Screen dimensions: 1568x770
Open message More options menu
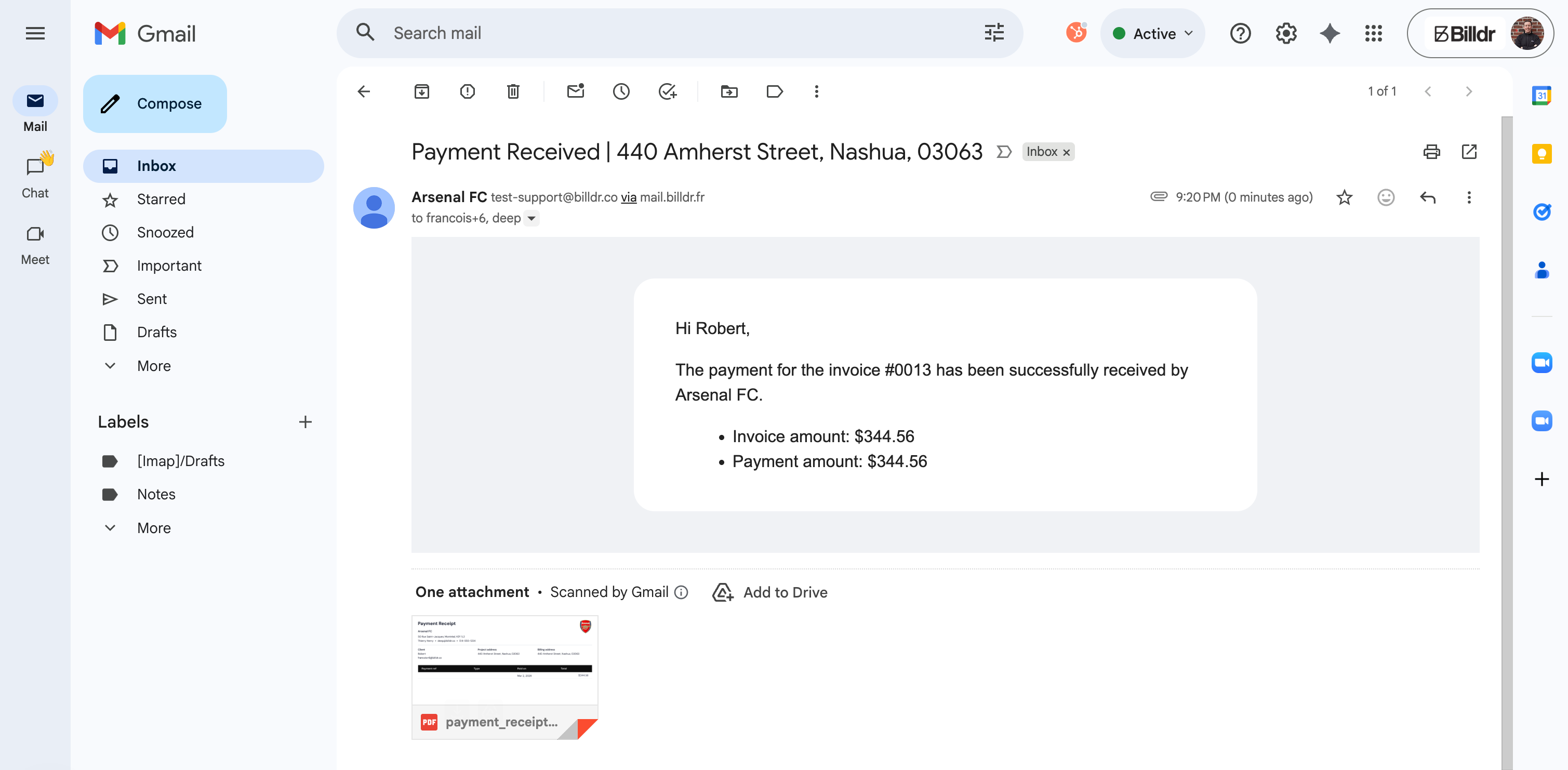click(x=1469, y=197)
